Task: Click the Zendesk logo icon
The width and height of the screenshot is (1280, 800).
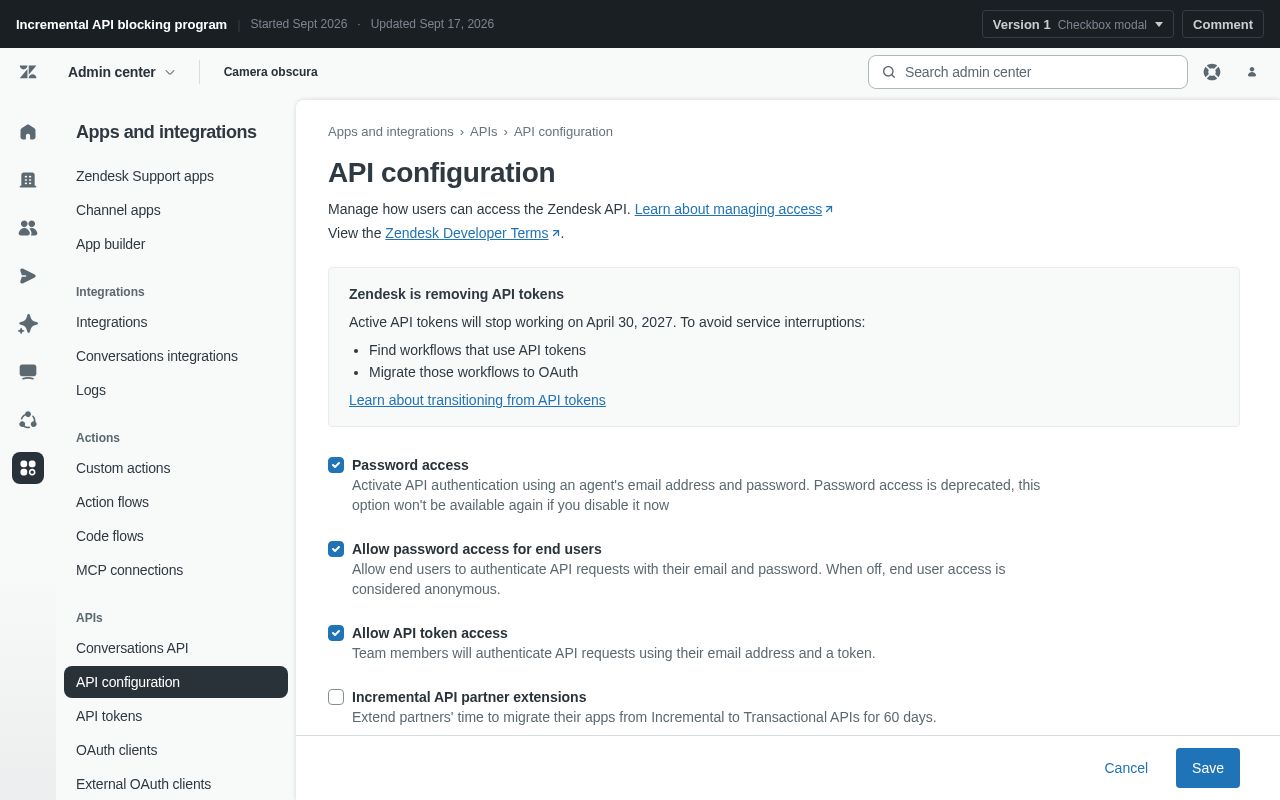Action: click(x=28, y=72)
